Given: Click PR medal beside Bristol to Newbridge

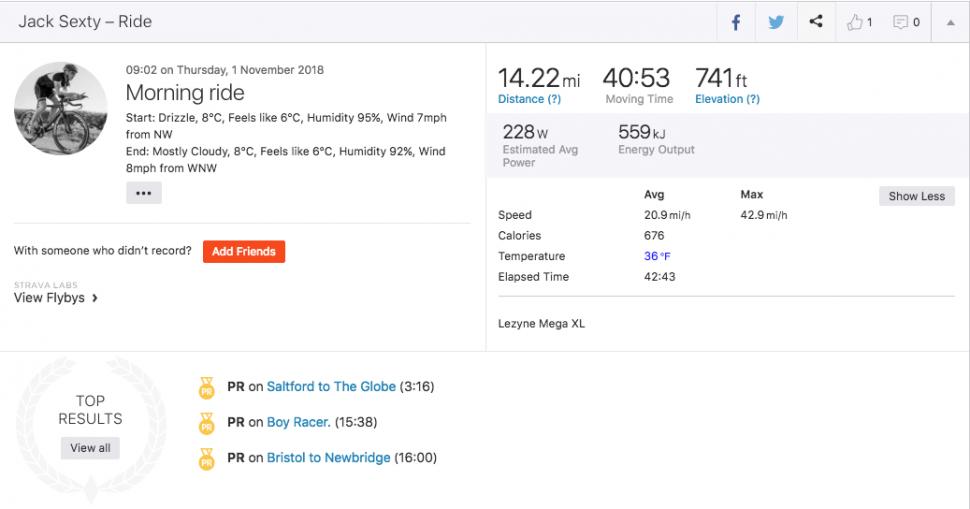Looking at the screenshot, I should [207, 460].
